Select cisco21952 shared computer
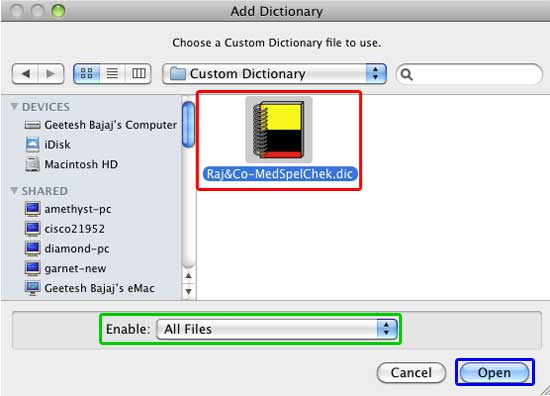Screen dimensions: 550x396 tap(65, 229)
